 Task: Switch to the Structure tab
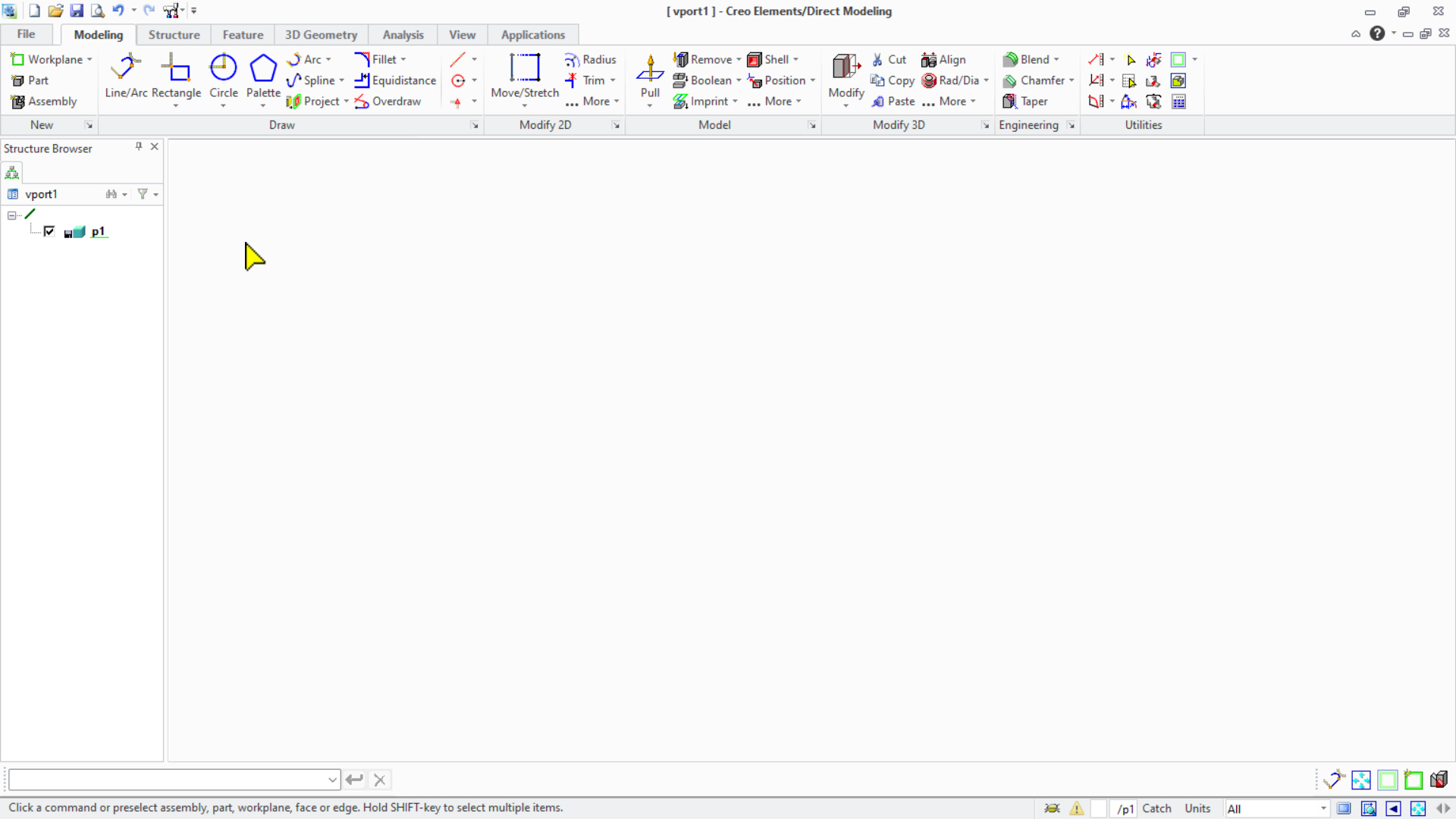pos(174,35)
